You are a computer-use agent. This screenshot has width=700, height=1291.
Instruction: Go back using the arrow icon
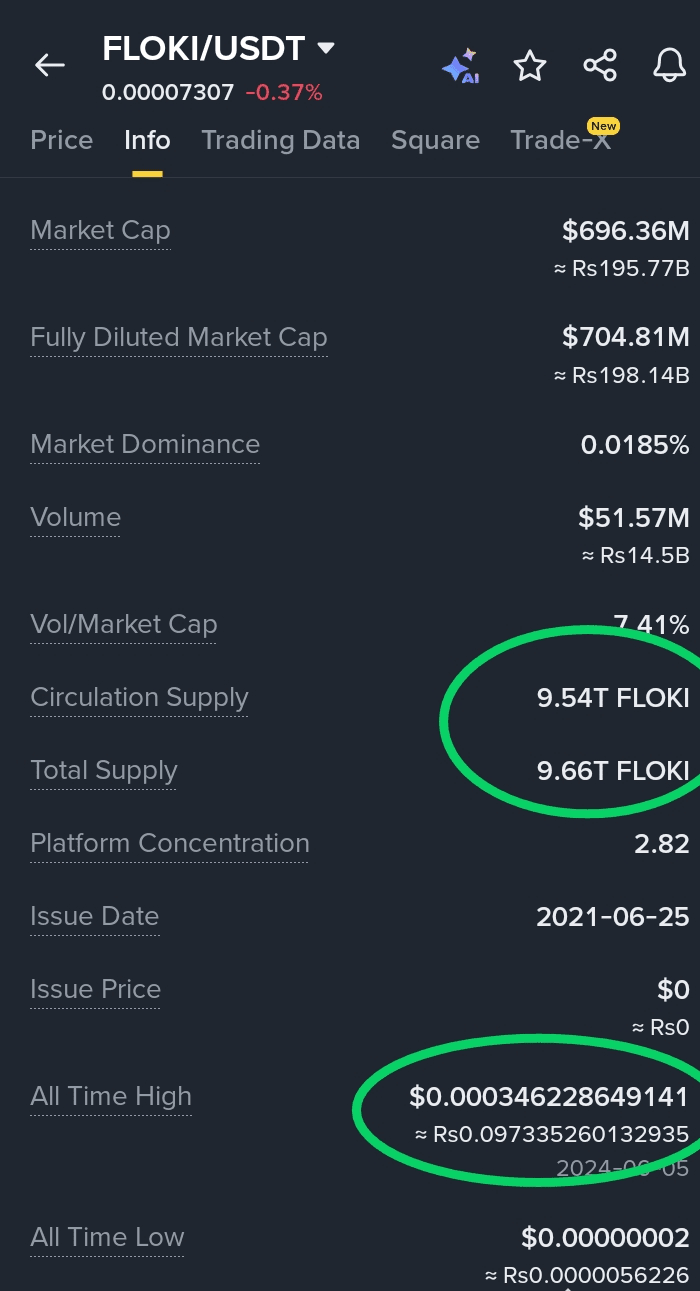49,66
